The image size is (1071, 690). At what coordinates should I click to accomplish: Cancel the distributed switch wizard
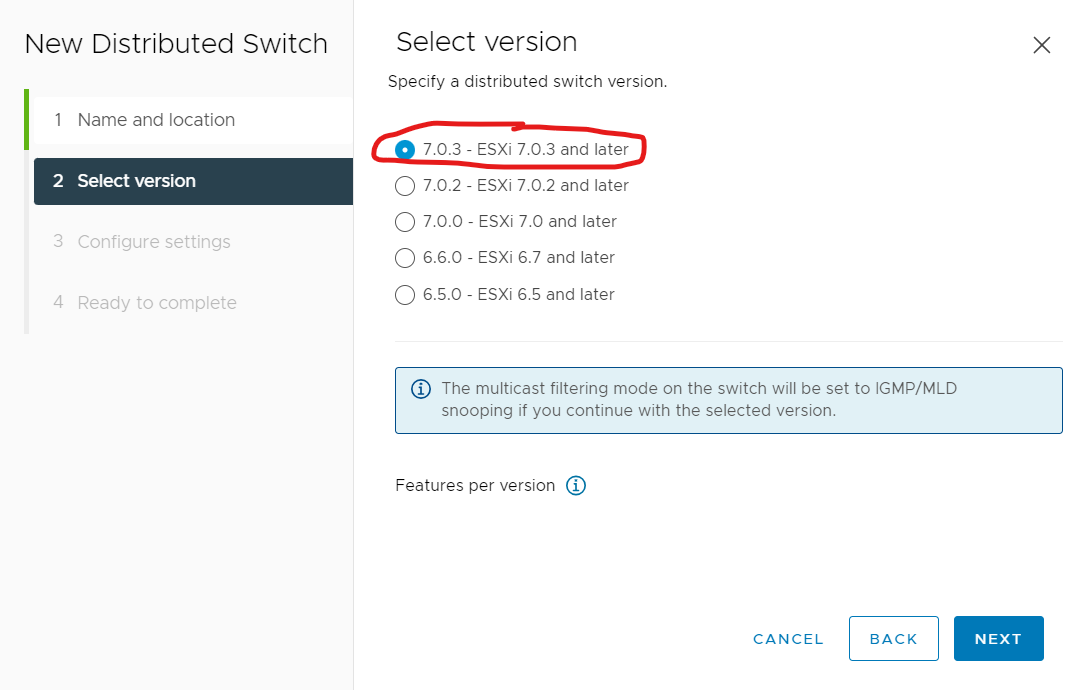pos(788,639)
